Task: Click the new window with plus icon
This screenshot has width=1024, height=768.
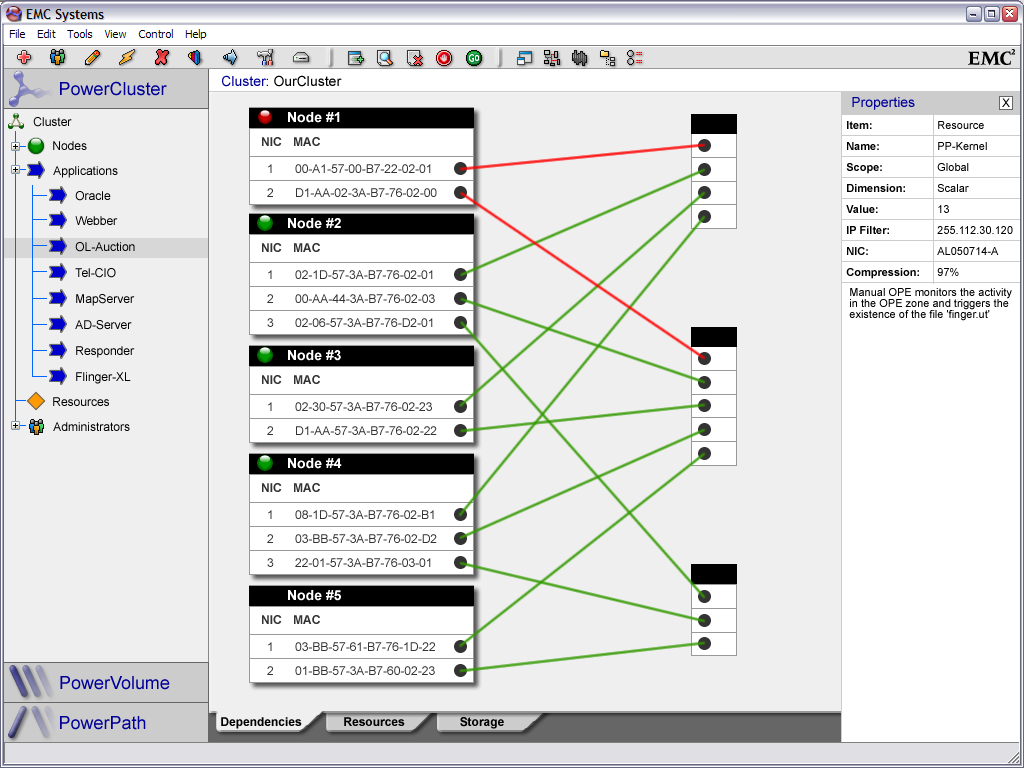Action: pyautogui.click(x=355, y=58)
